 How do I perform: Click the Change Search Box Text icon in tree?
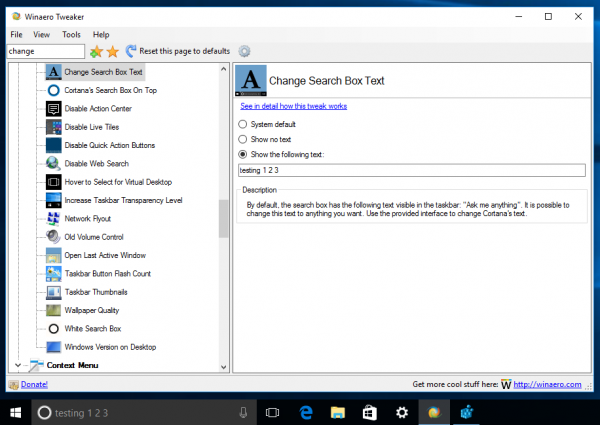tap(54, 72)
